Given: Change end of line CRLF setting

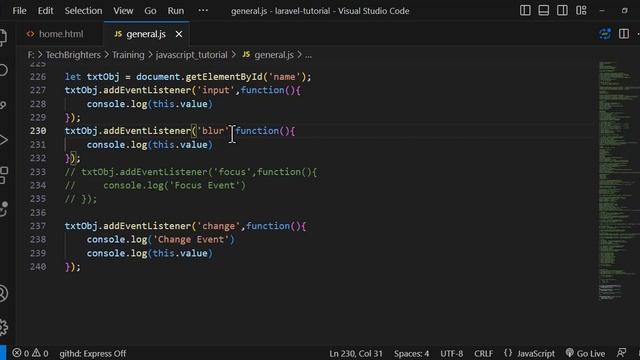Looking at the screenshot, I should (x=484, y=353).
